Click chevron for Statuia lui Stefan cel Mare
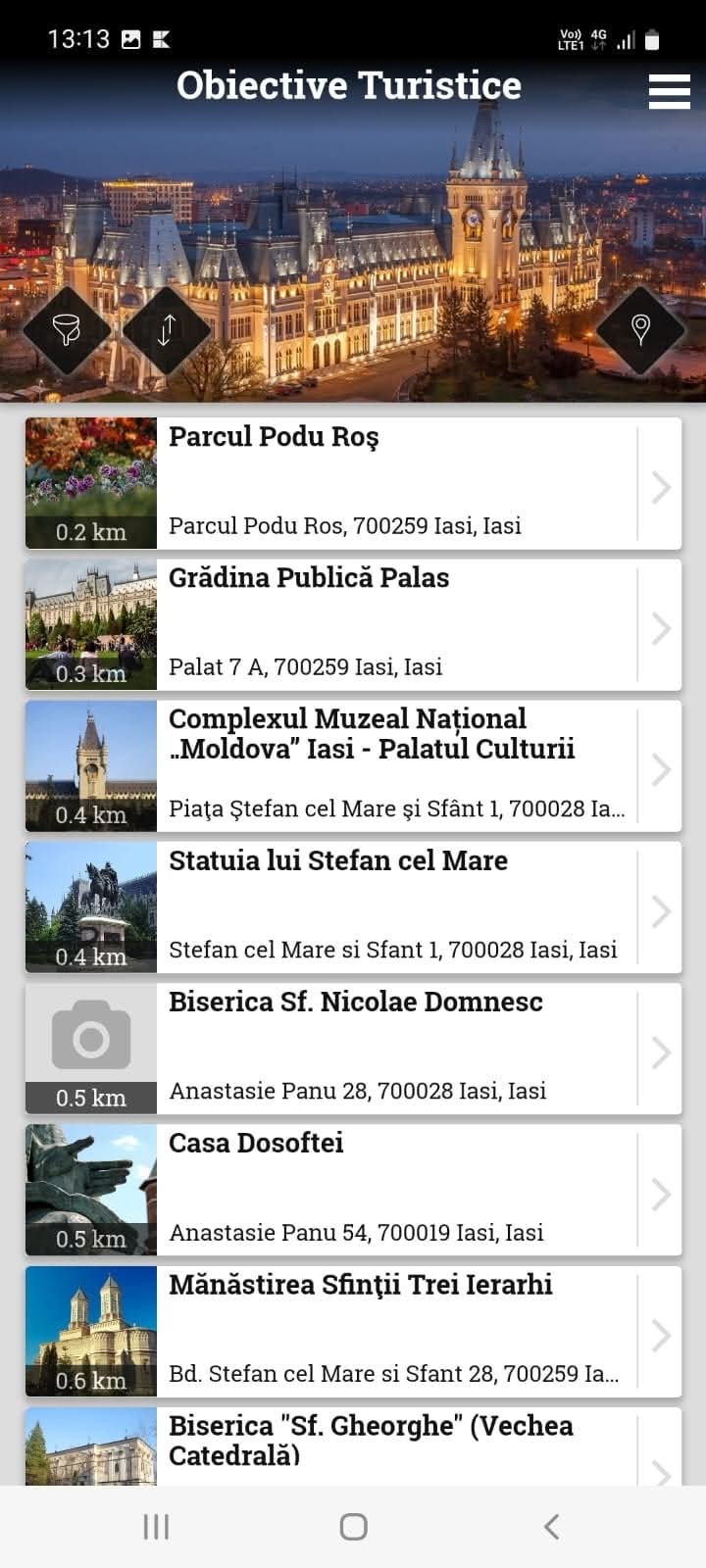706x1568 pixels. pos(661,911)
